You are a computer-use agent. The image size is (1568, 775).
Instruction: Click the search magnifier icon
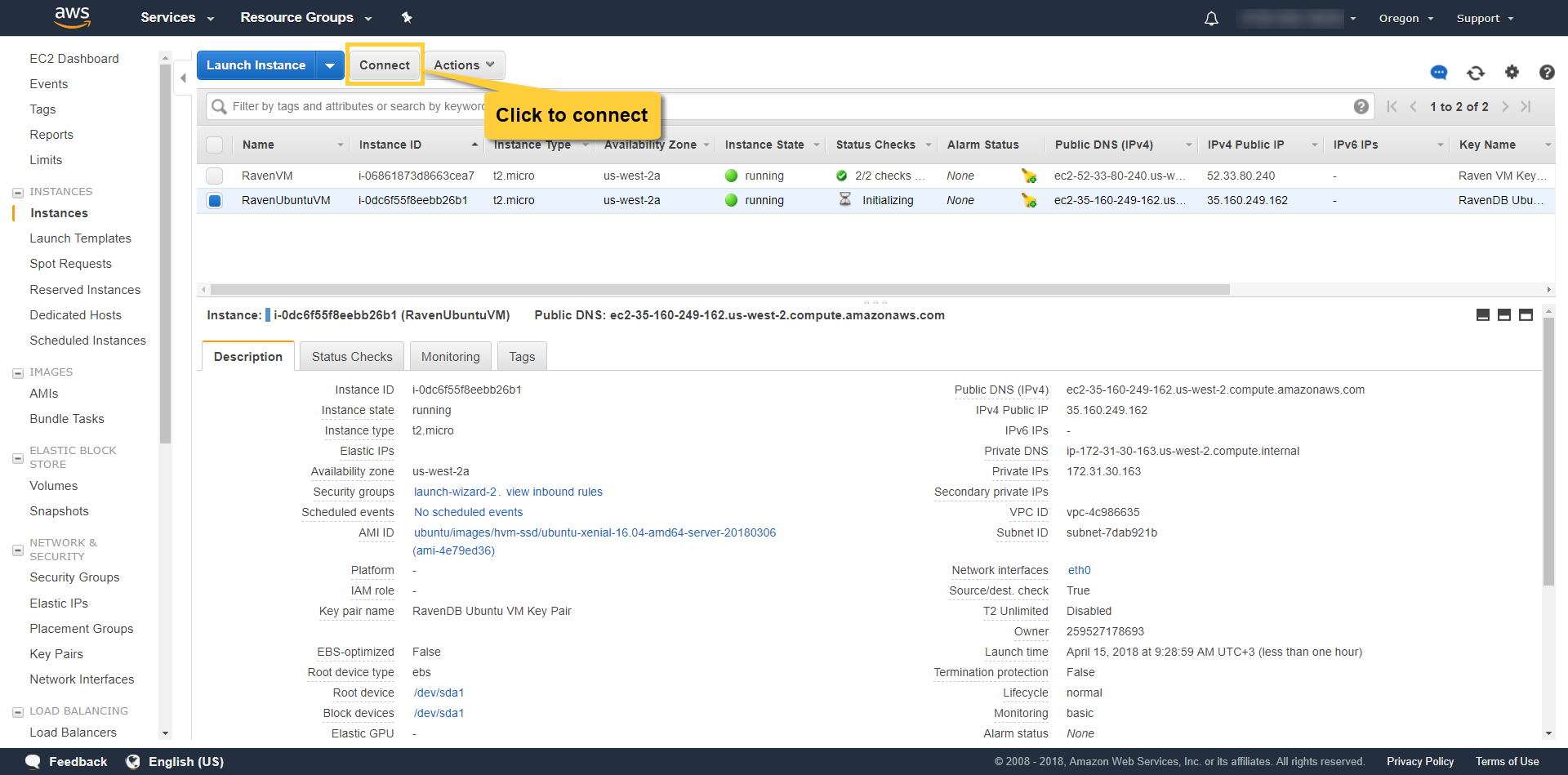point(219,106)
